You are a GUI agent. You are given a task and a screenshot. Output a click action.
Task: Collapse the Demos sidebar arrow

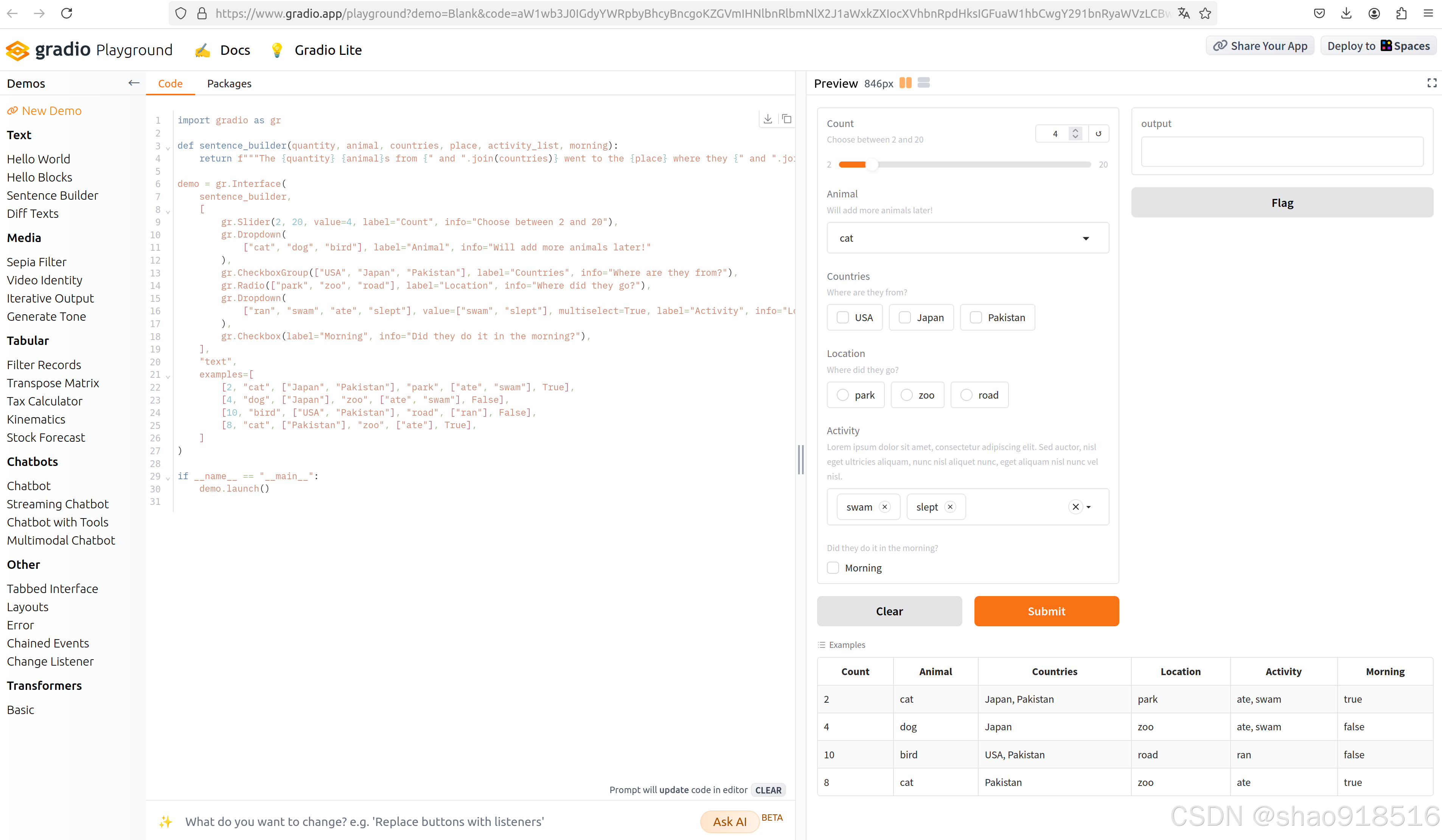[x=133, y=83]
